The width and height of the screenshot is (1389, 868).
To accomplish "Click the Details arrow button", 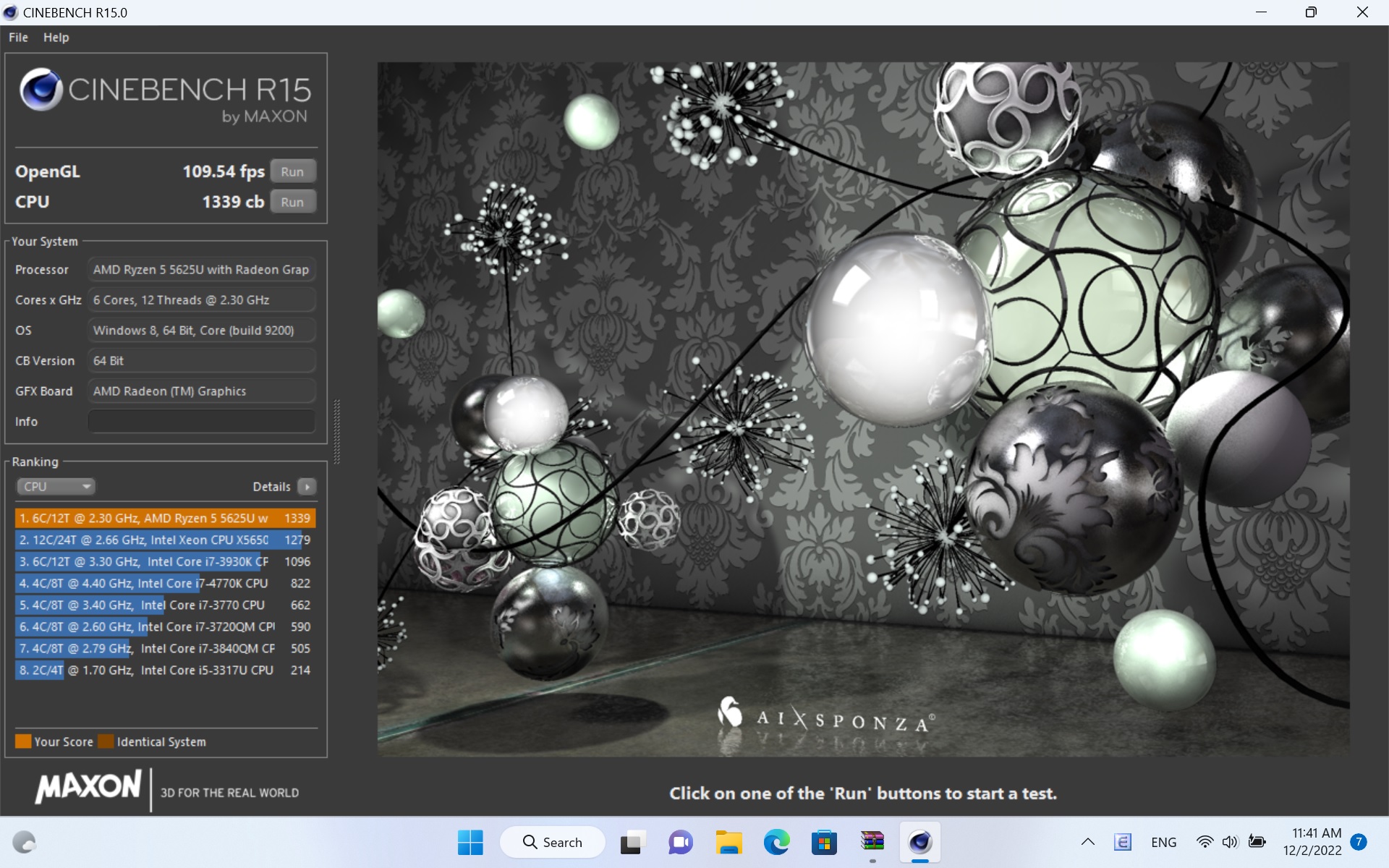I will [x=307, y=487].
